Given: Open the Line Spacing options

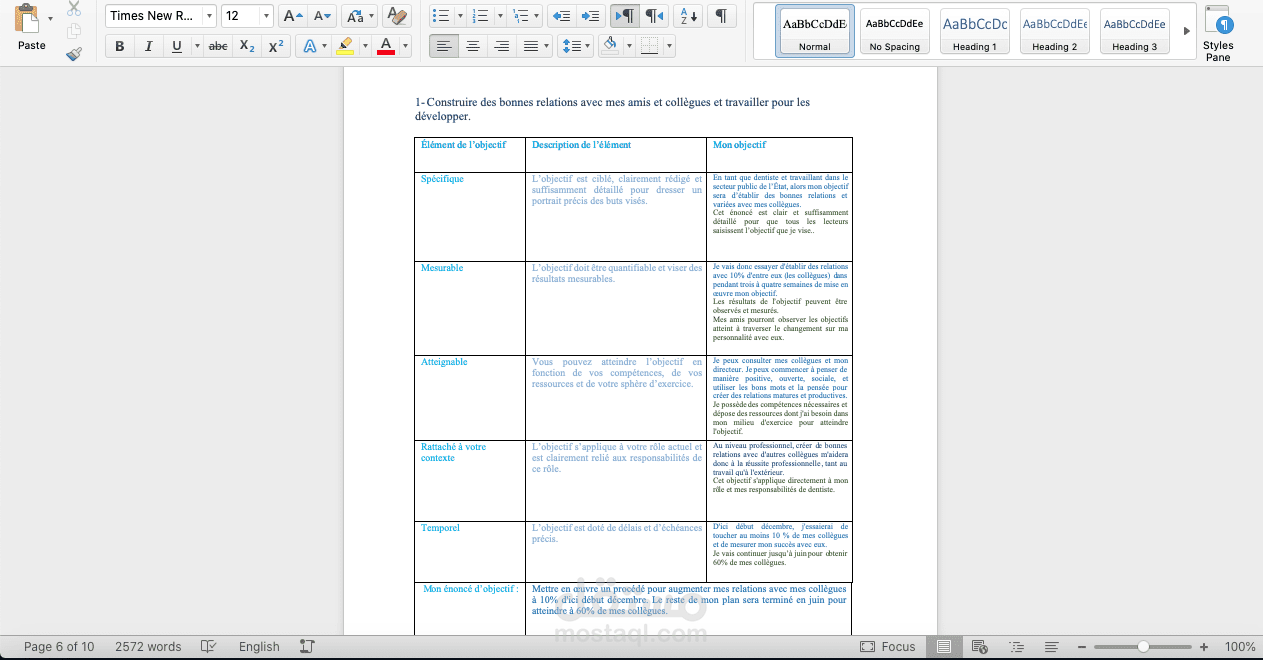Looking at the screenshot, I should point(574,46).
